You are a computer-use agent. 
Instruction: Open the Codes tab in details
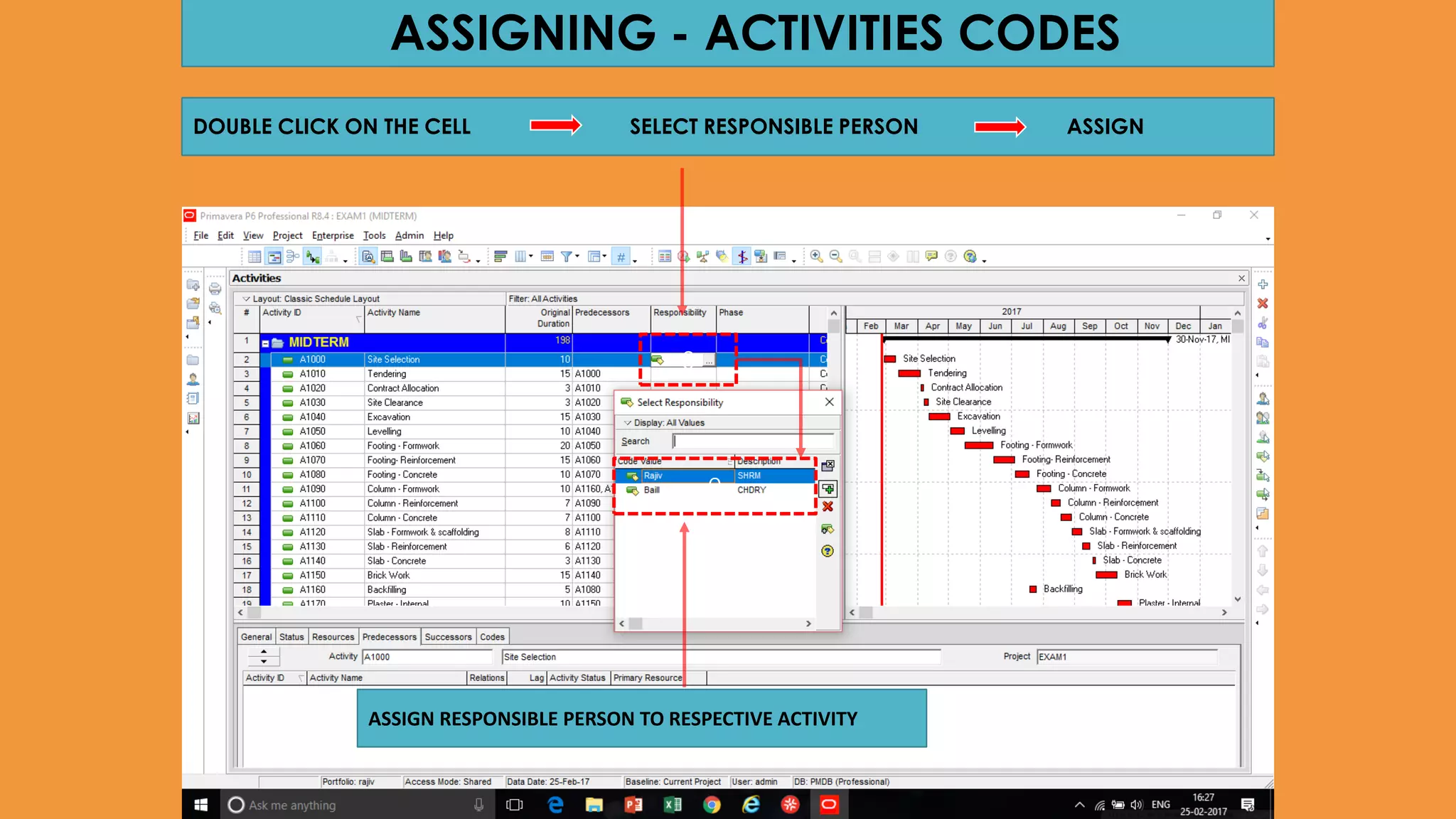coord(492,637)
